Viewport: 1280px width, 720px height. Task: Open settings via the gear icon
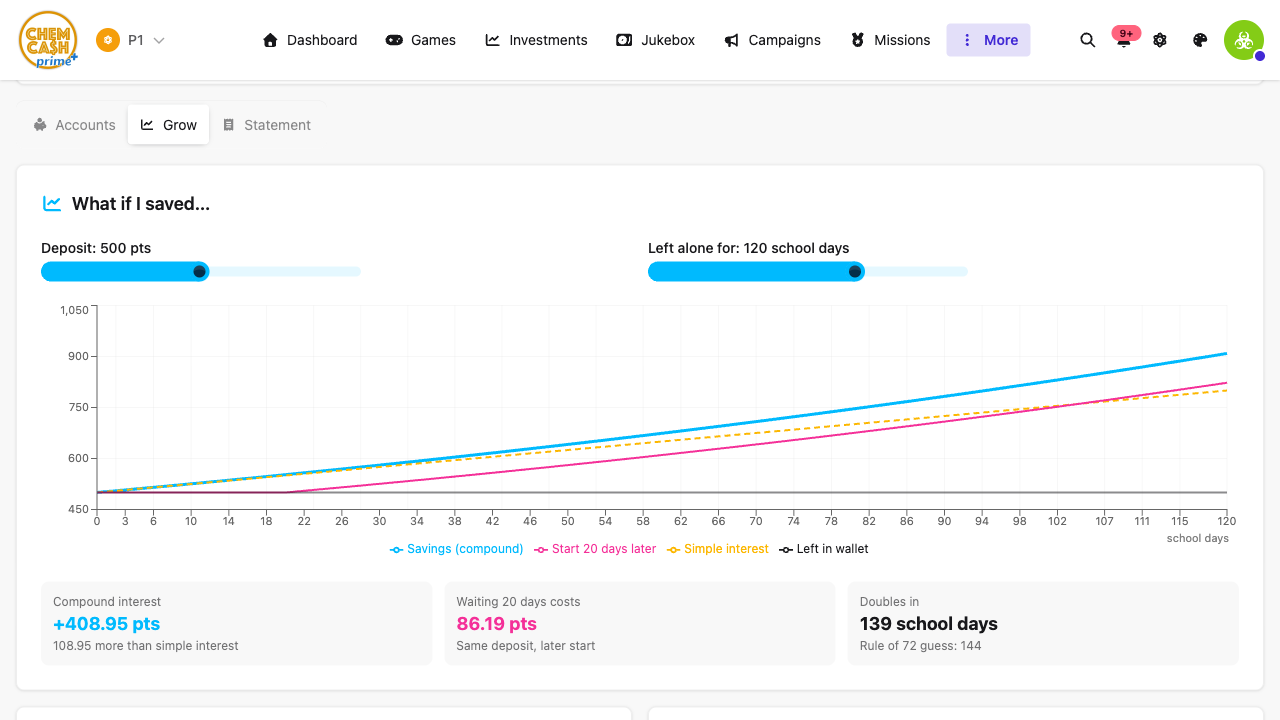[1160, 40]
